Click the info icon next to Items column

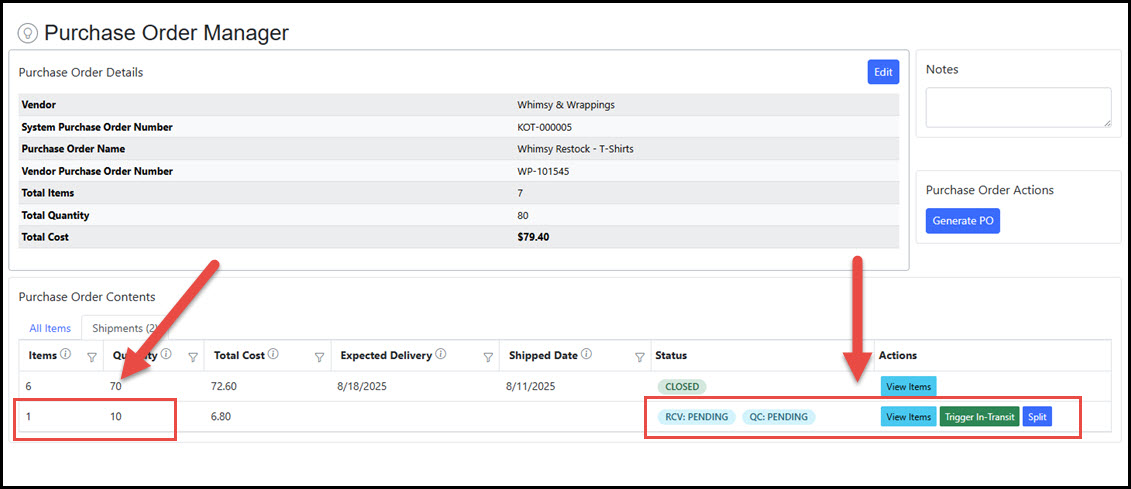[x=65, y=354]
